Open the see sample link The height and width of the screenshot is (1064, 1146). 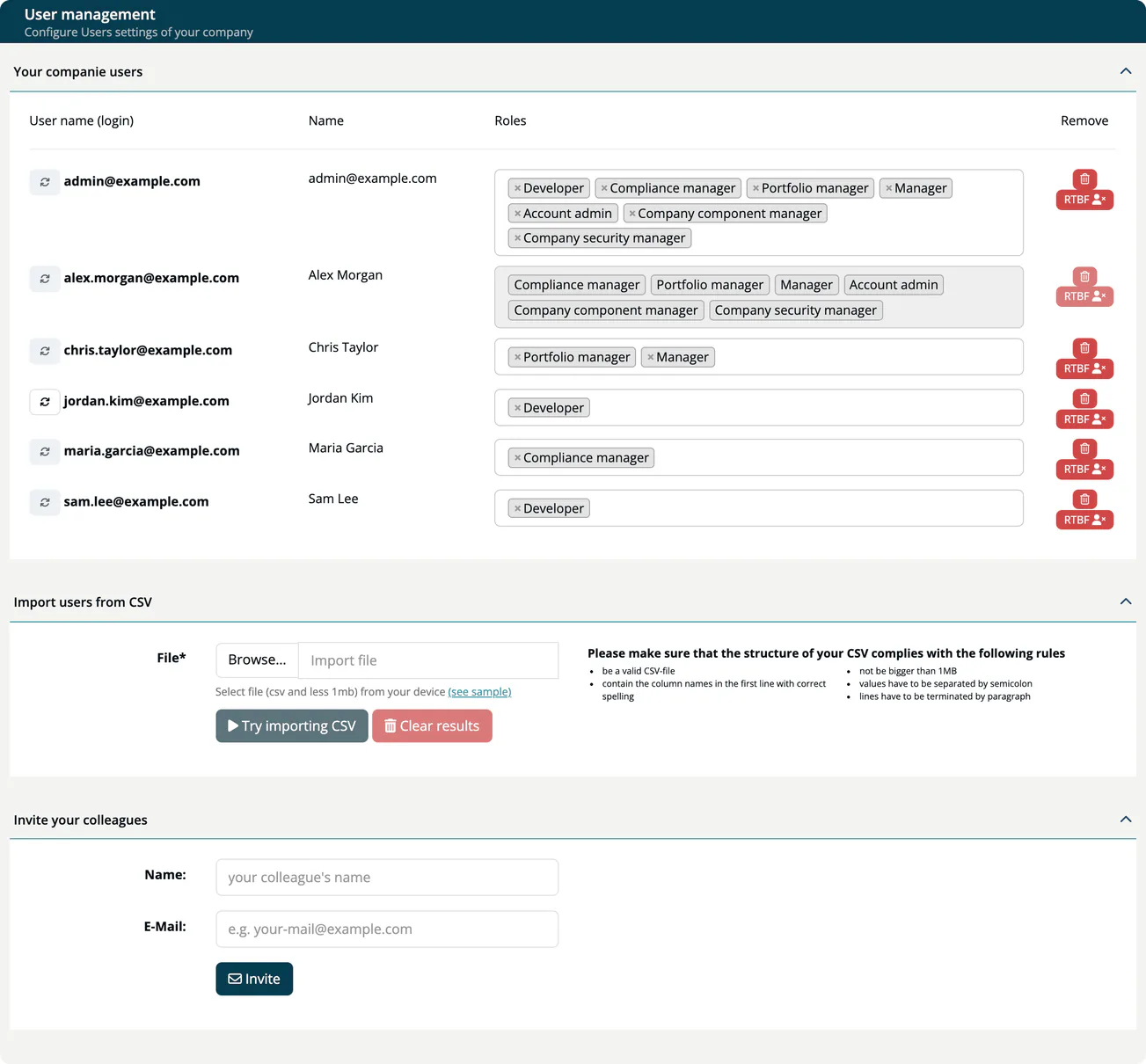coord(479,692)
